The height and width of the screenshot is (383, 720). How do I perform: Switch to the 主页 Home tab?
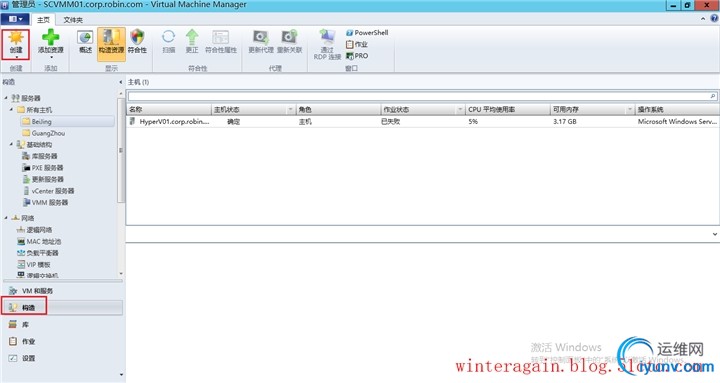click(x=43, y=20)
